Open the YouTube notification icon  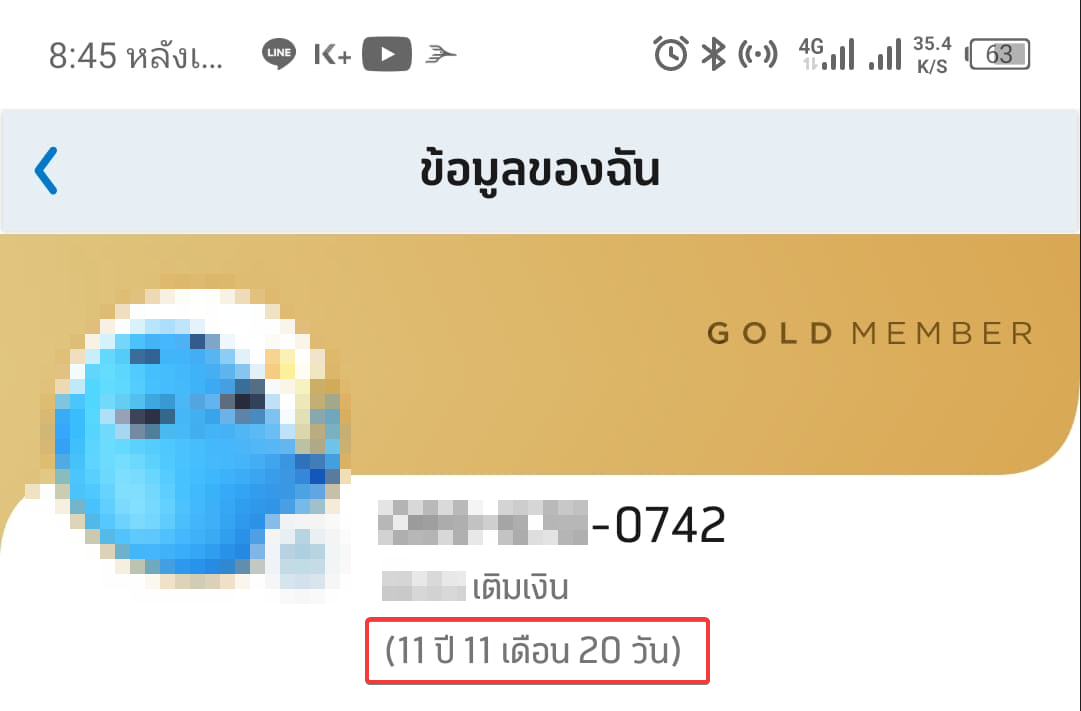click(x=387, y=54)
